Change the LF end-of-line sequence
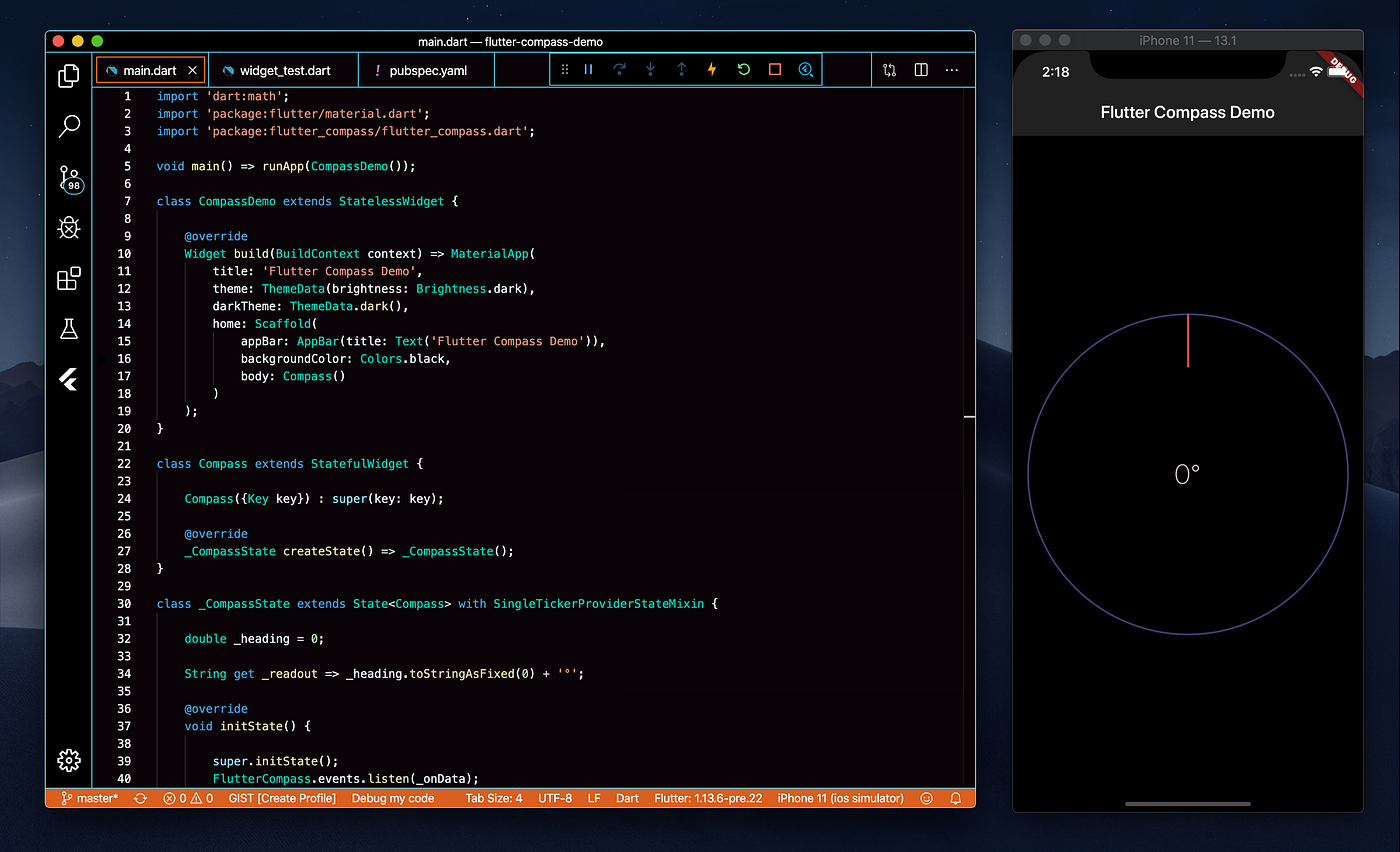1400x852 pixels. point(594,798)
